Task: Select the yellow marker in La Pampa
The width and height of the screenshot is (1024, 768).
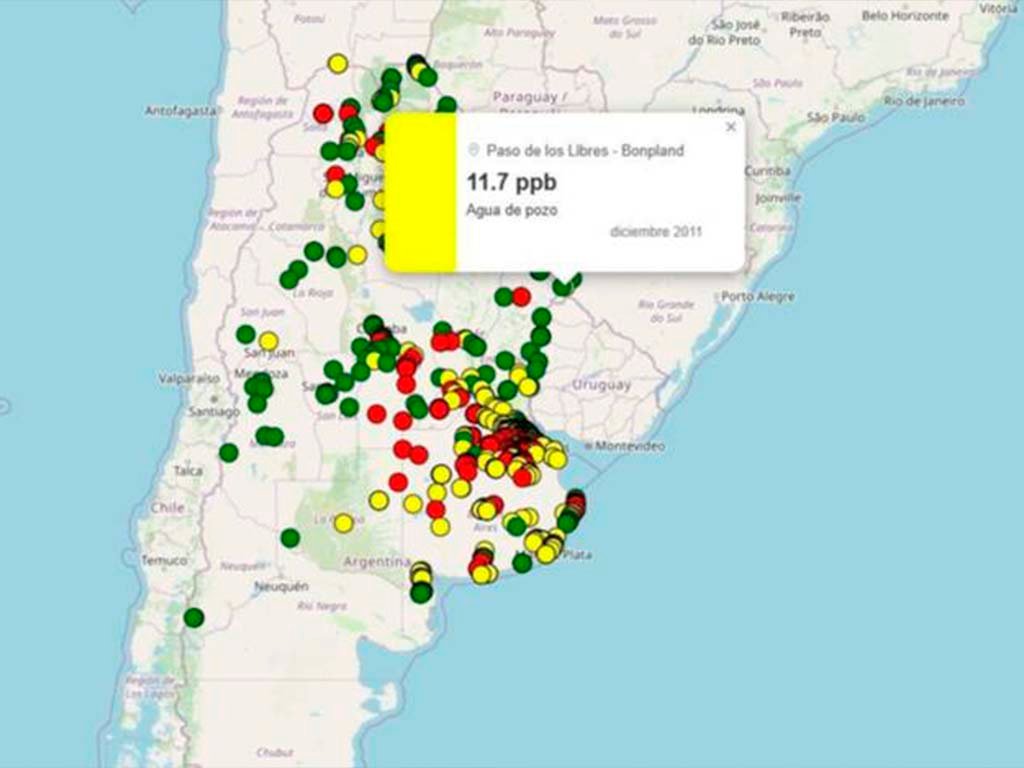Action: 343,522
